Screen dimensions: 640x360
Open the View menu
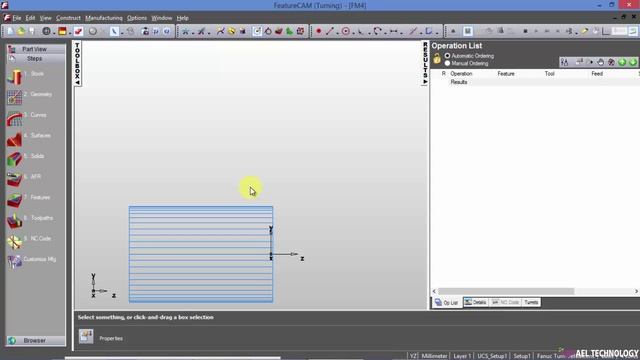[45, 18]
